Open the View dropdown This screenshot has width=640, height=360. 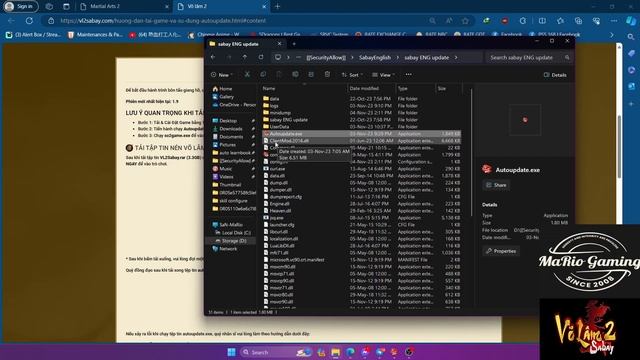pos(383,75)
